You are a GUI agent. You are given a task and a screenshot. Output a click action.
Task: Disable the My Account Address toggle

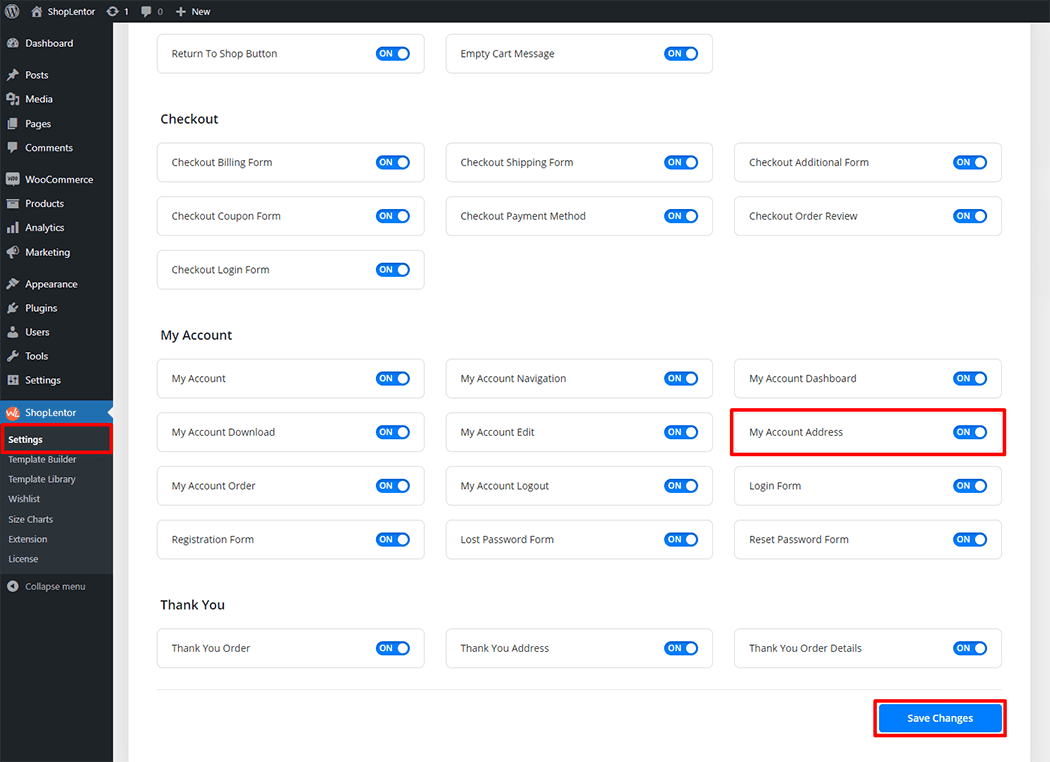tap(969, 432)
